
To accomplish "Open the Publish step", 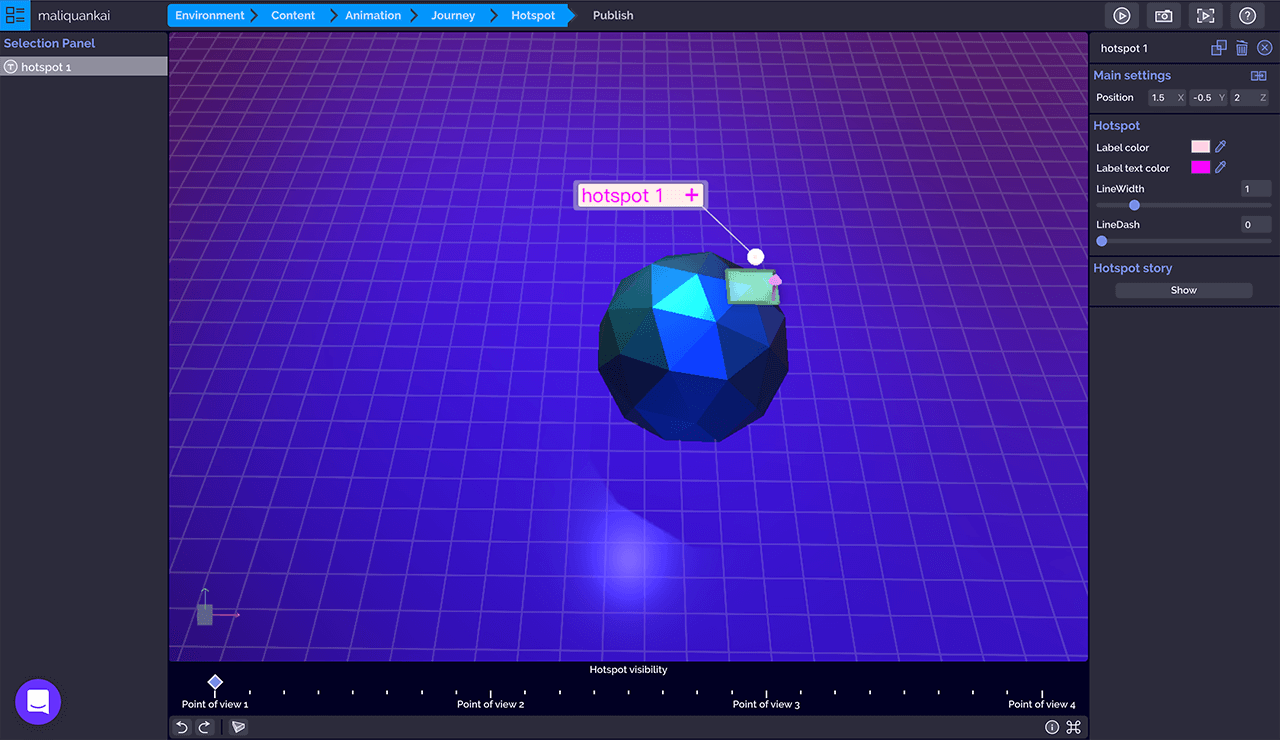I will pos(613,16).
